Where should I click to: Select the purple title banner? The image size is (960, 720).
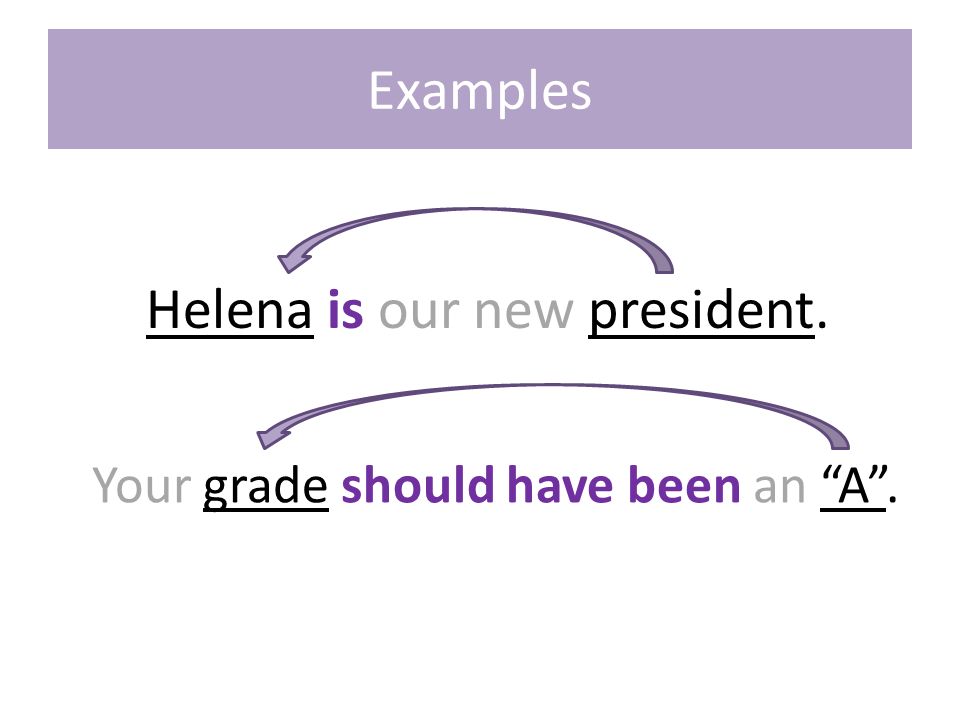tap(480, 89)
